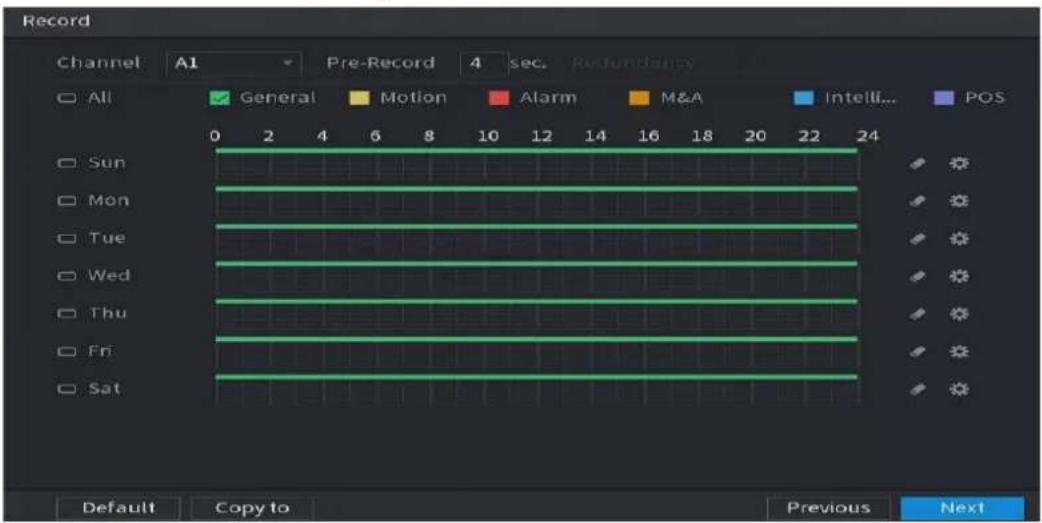
Task: Select the POS record type box
Action: (x=944, y=98)
